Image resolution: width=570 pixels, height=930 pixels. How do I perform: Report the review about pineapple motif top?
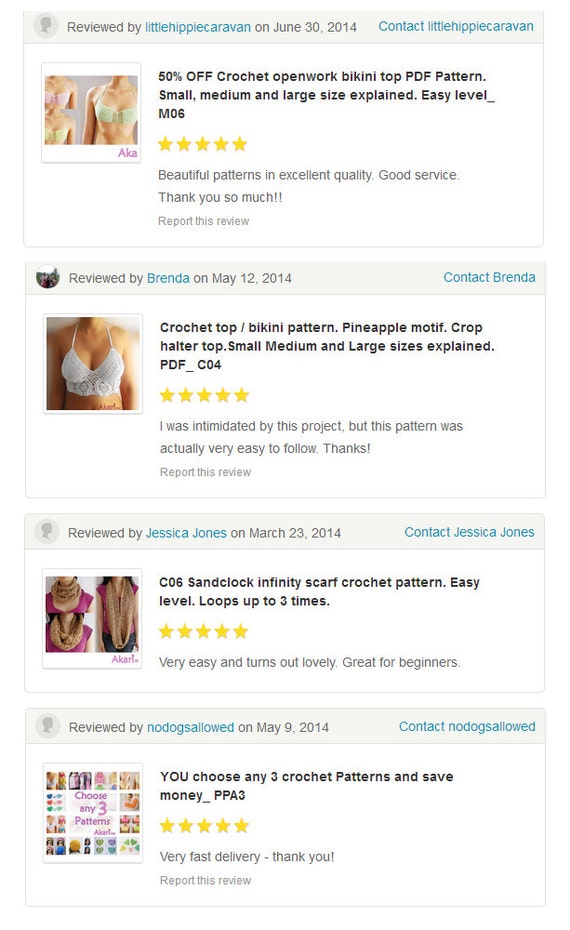[x=205, y=472]
